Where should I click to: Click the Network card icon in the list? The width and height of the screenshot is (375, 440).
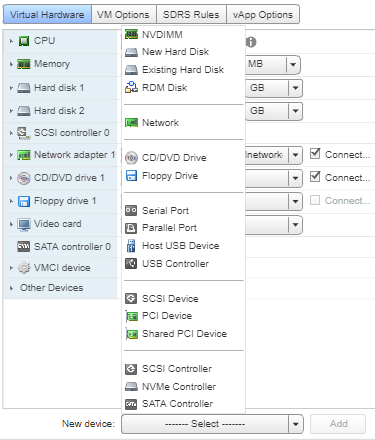pyautogui.click(x=131, y=123)
